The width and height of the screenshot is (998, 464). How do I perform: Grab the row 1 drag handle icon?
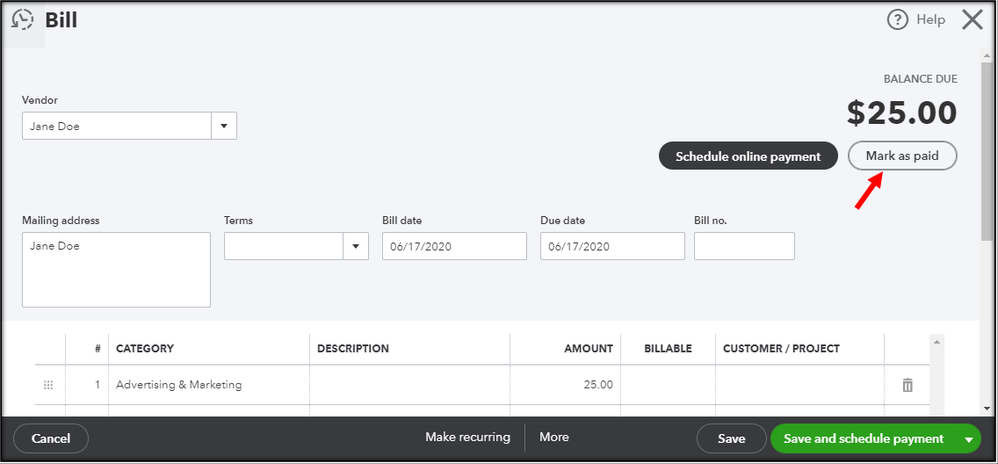[x=49, y=385]
